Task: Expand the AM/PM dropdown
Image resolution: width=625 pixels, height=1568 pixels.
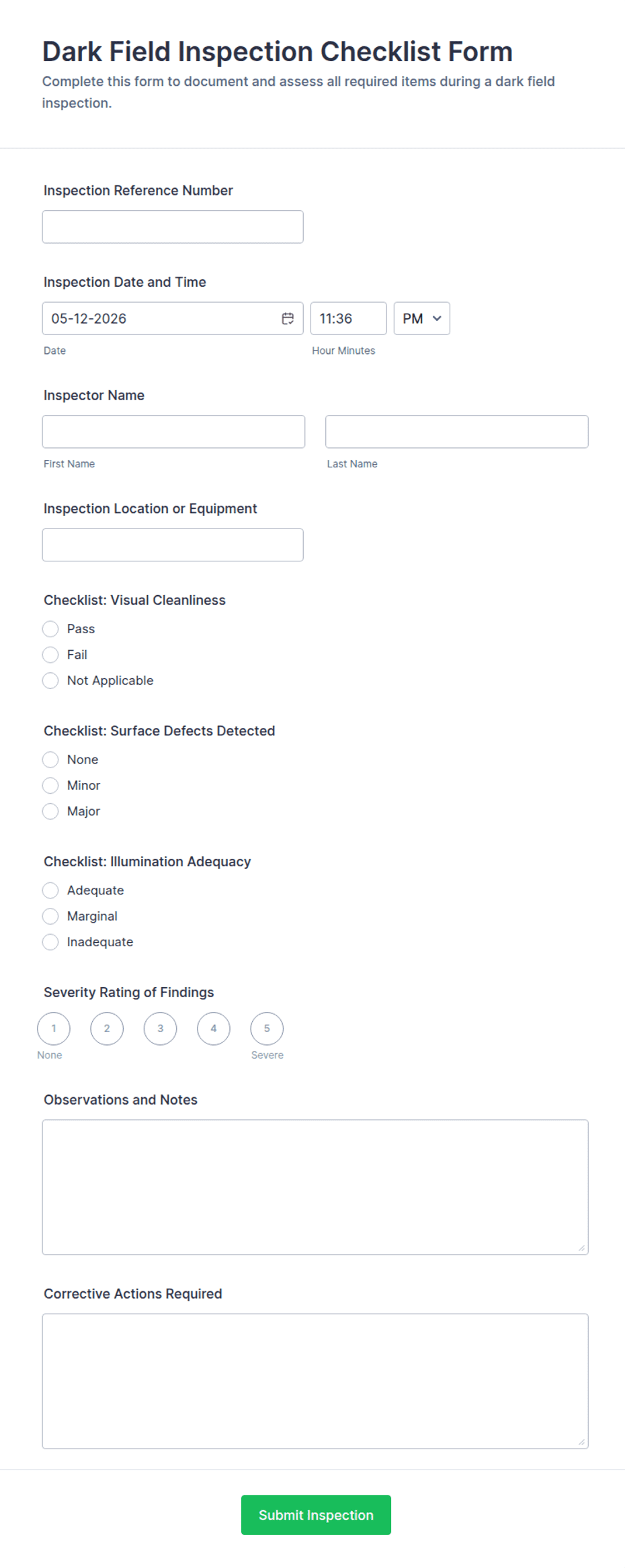Action: pyautogui.click(x=421, y=318)
